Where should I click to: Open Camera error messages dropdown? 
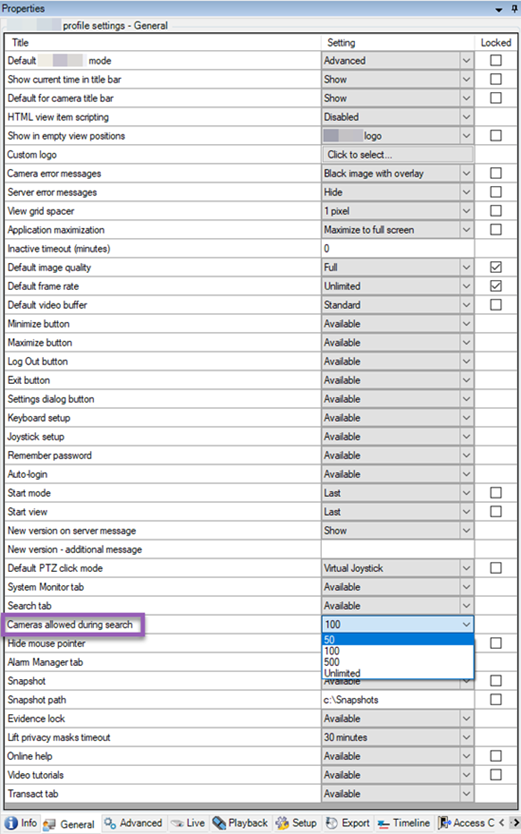(x=466, y=173)
